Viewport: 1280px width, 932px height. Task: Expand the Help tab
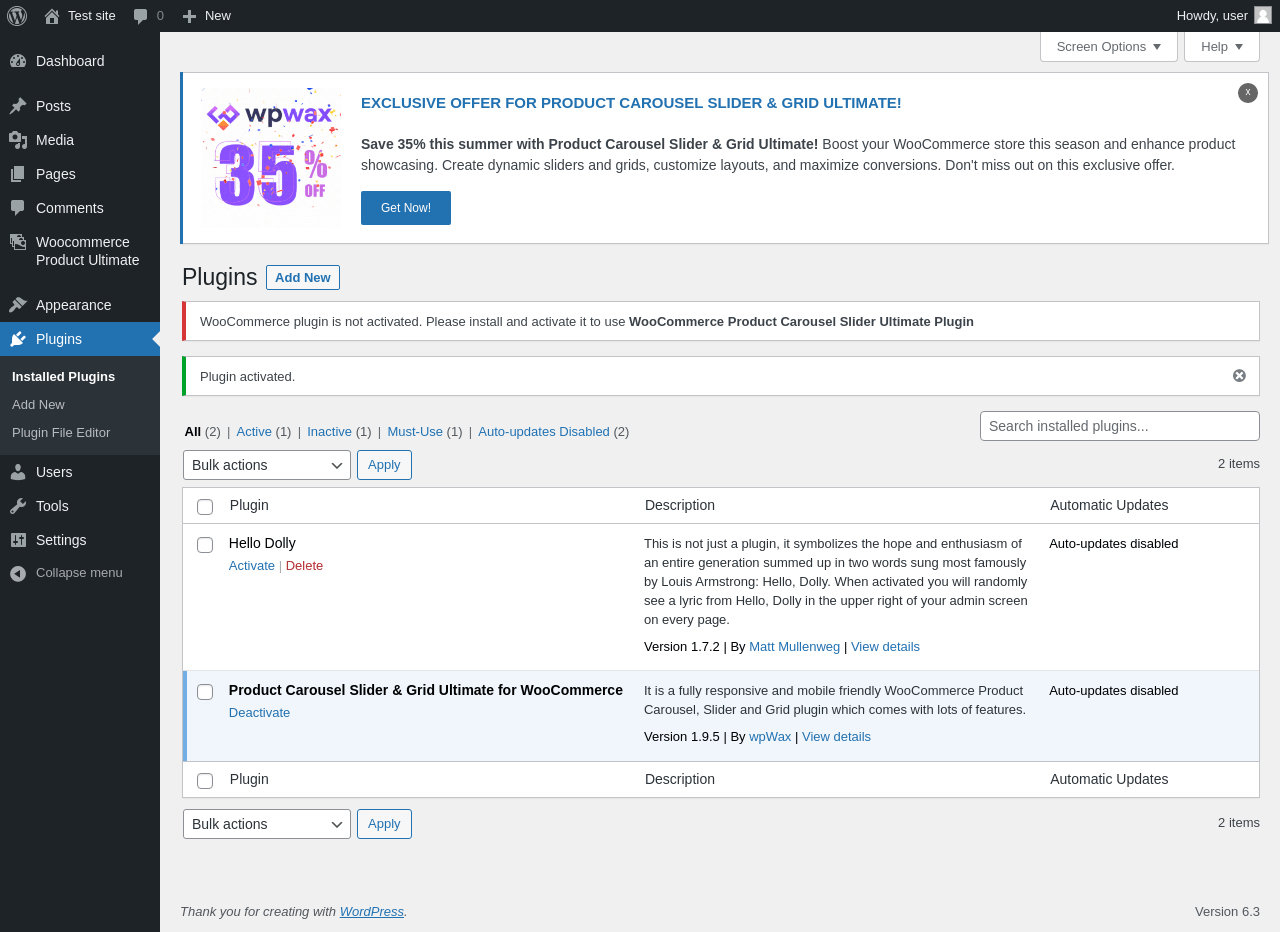click(x=1222, y=46)
